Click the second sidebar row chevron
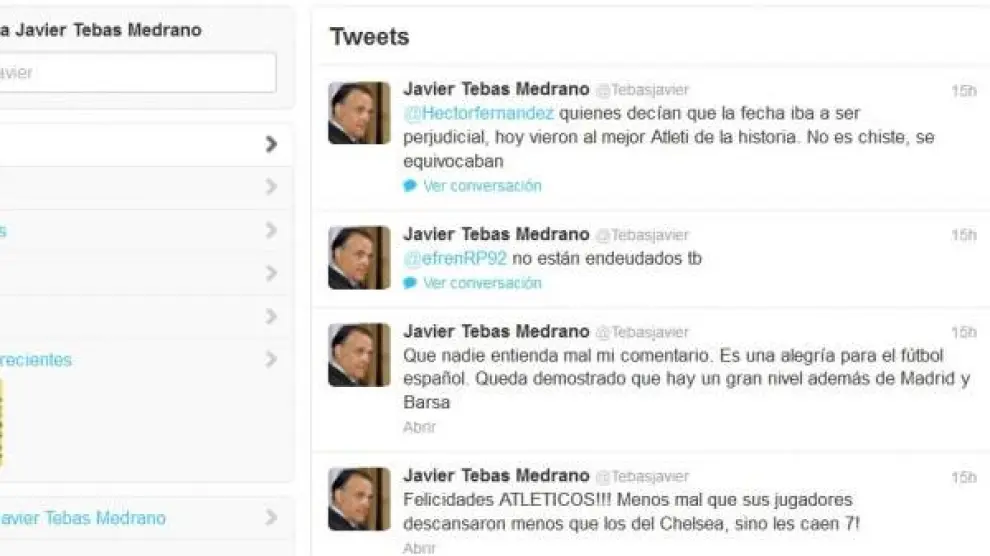This screenshot has width=990, height=556. (x=271, y=187)
